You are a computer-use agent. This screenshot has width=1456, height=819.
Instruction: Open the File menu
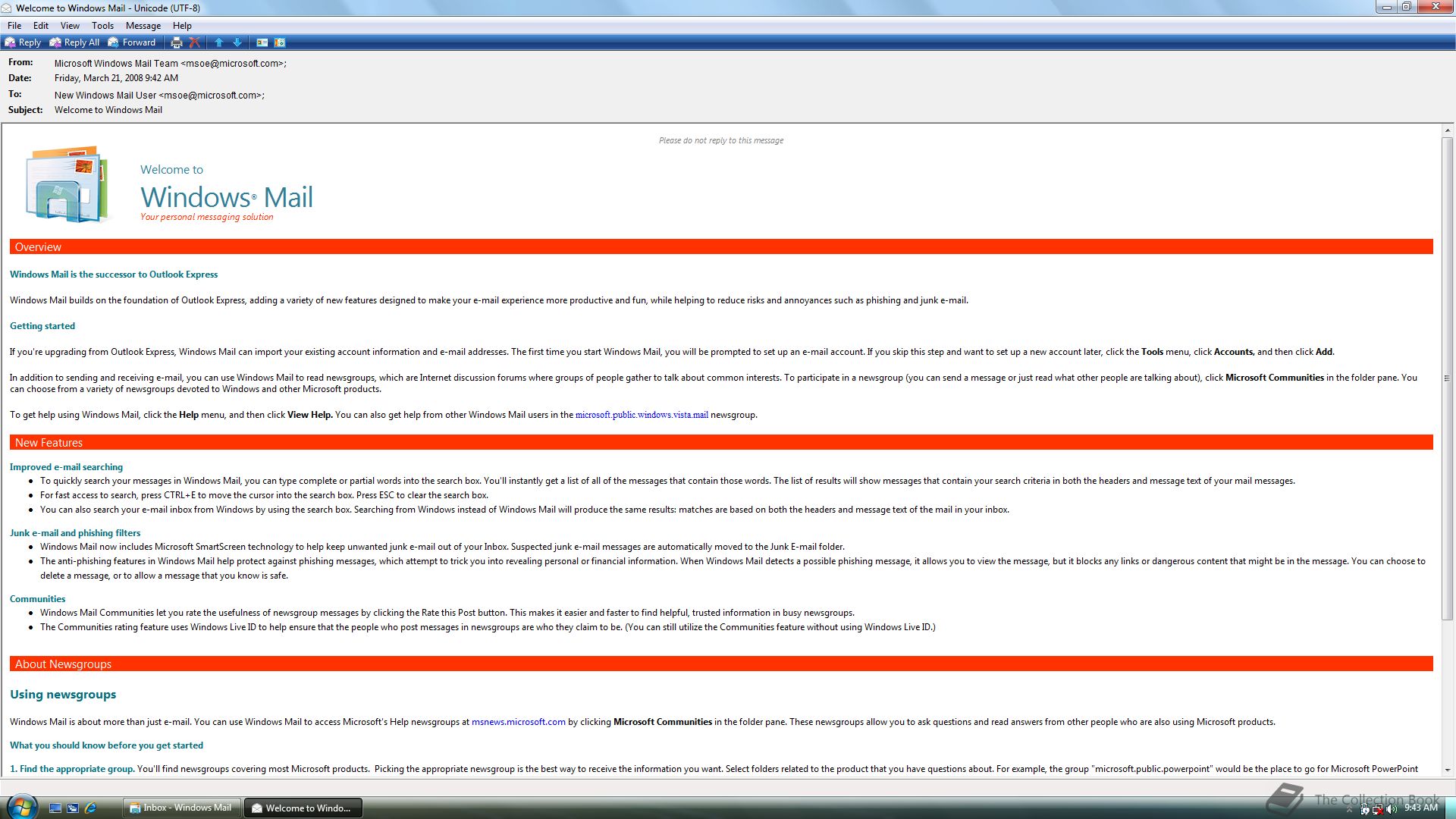tap(14, 26)
